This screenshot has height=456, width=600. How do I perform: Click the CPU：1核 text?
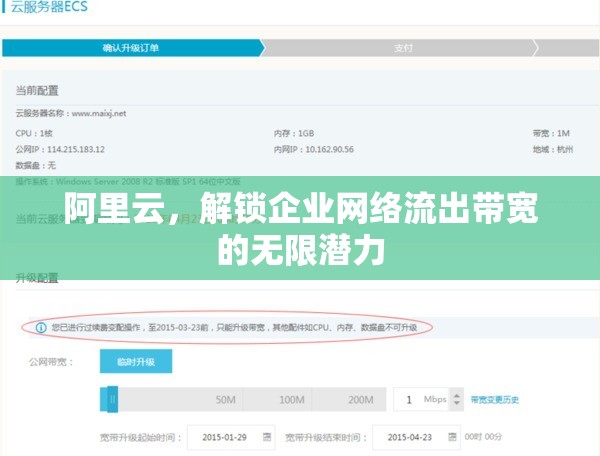34,133
